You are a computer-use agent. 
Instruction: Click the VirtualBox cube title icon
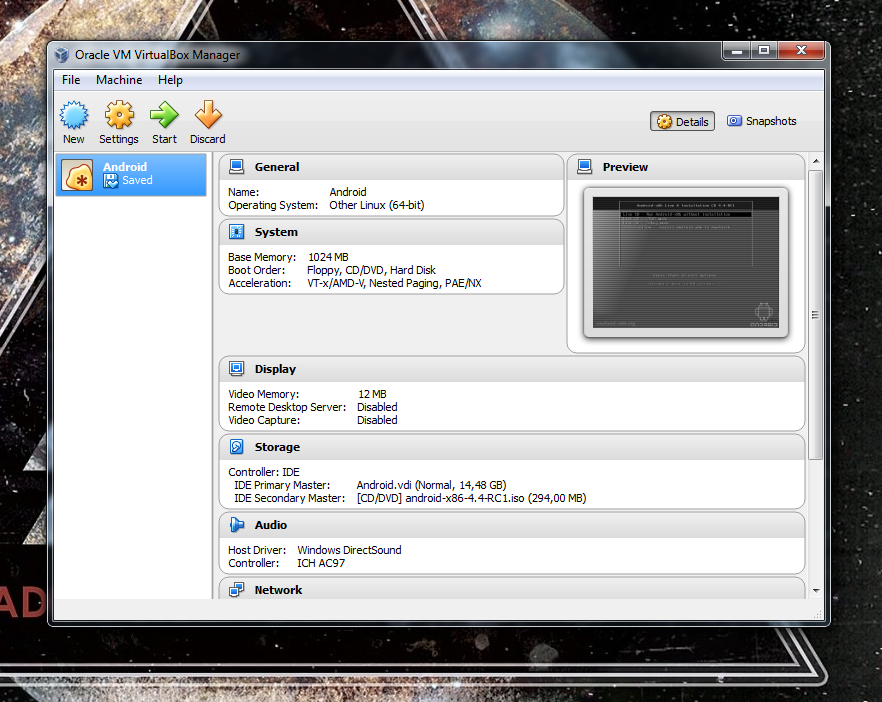click(x=61, y=55)
